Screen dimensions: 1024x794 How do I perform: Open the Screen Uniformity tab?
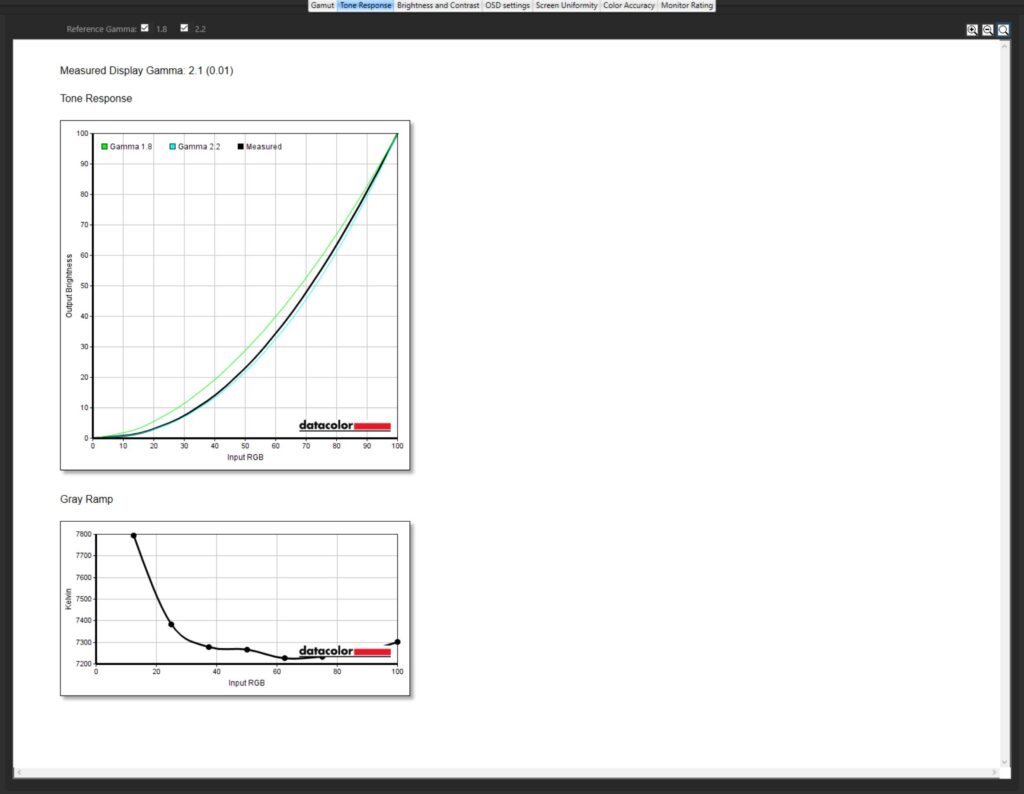(566, 6)
